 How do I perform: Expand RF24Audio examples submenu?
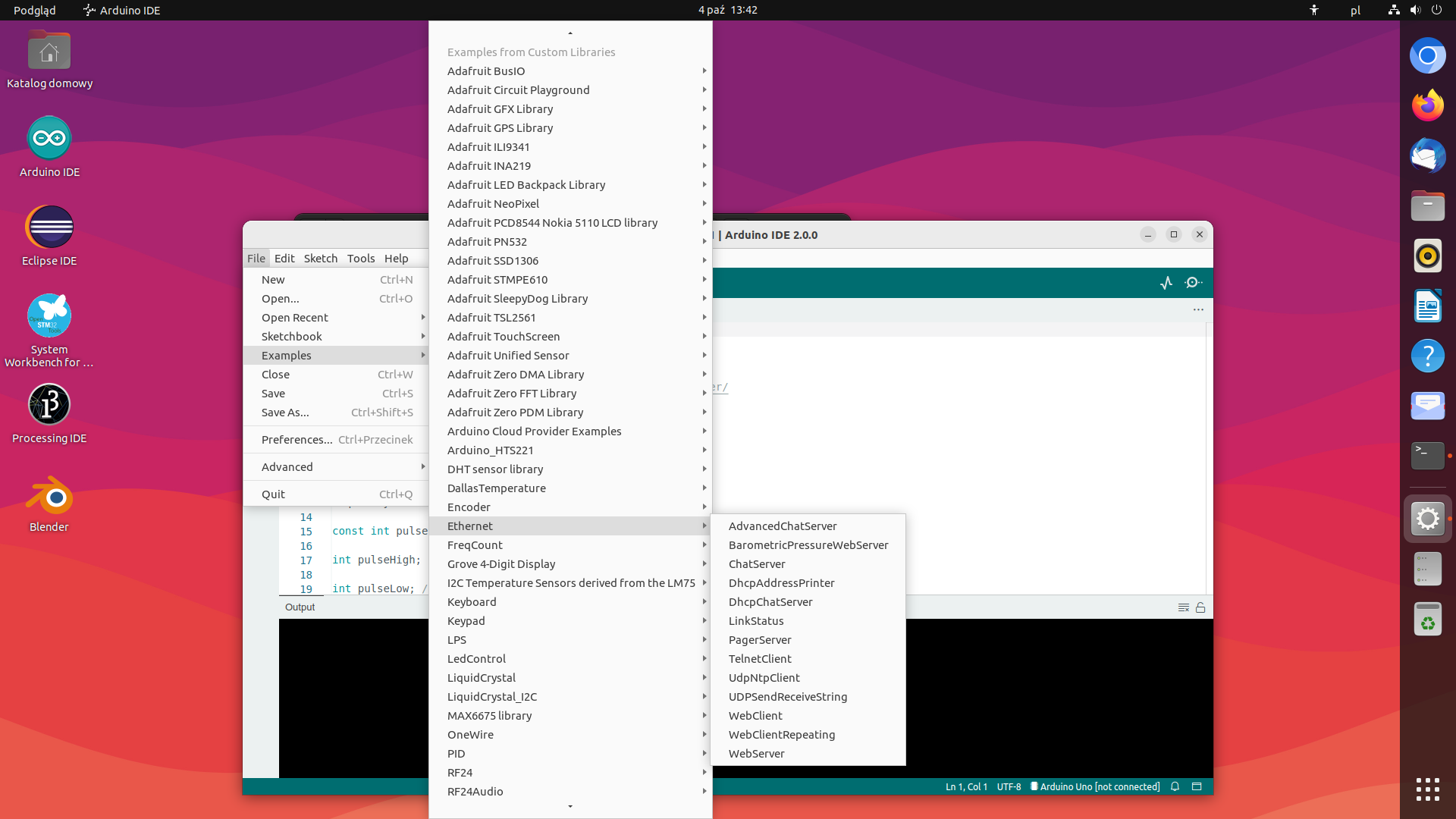(570, 792)
